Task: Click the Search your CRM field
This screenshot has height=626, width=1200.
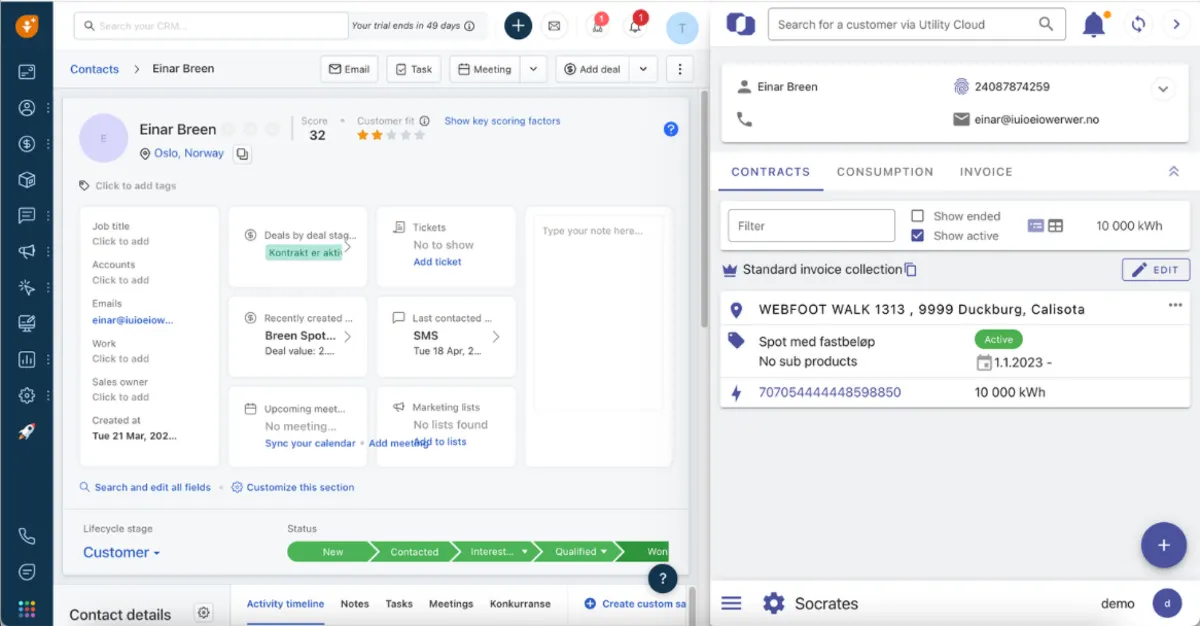Action: click(x=212, y=26)
